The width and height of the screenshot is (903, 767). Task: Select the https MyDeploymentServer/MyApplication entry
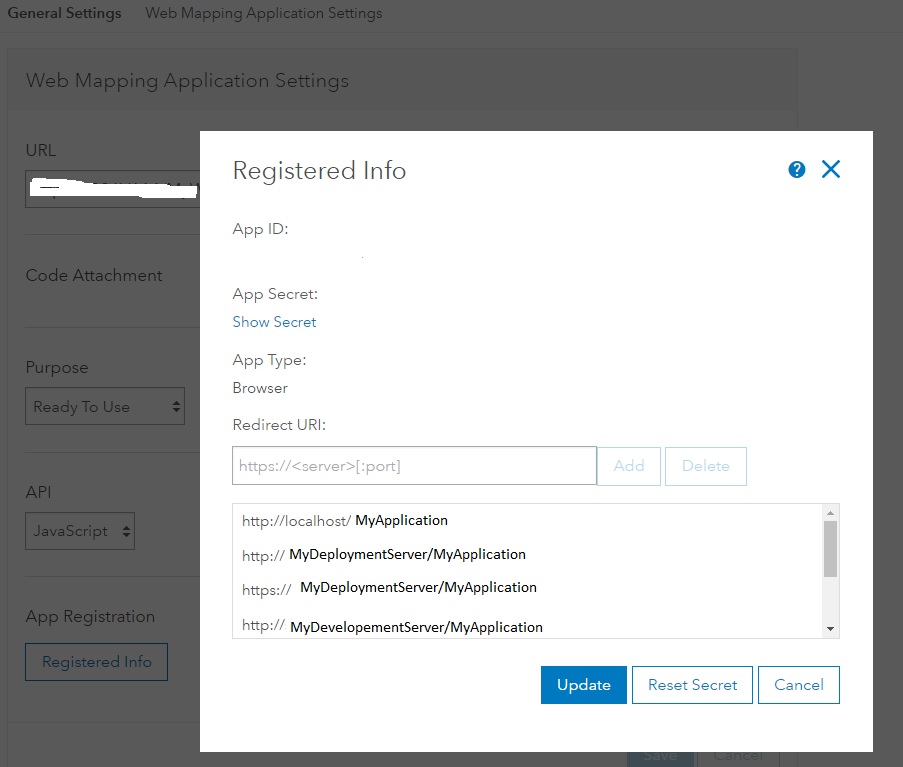click(x=390, y=588)
